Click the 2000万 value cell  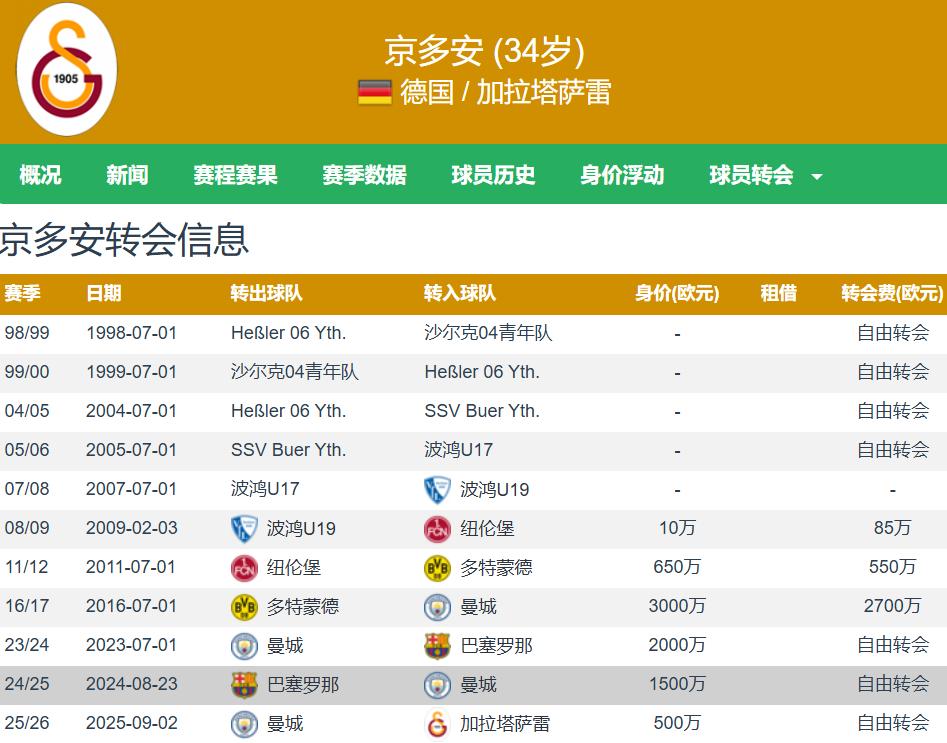point(677,646)
